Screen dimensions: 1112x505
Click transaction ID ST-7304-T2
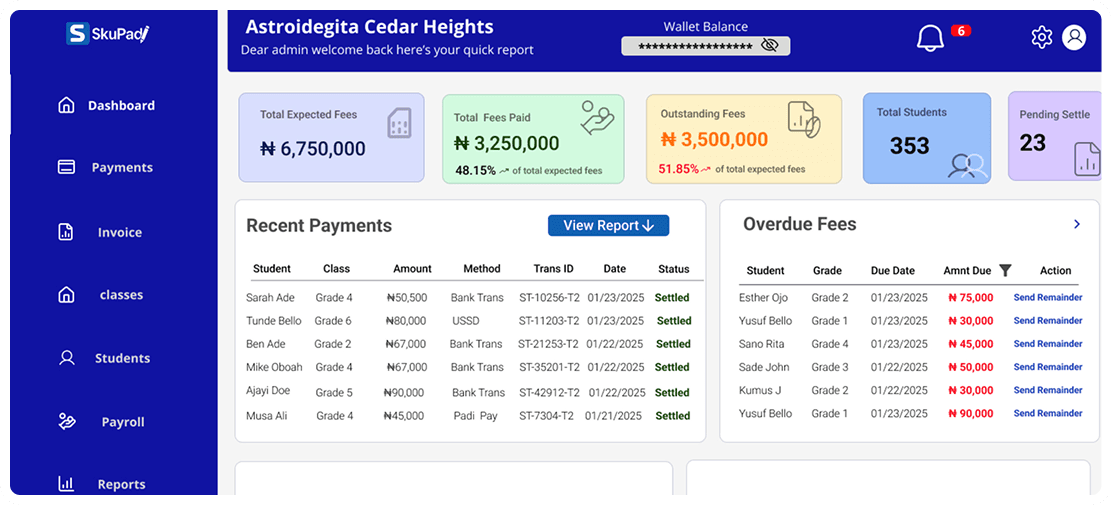(x=546, y=416)
